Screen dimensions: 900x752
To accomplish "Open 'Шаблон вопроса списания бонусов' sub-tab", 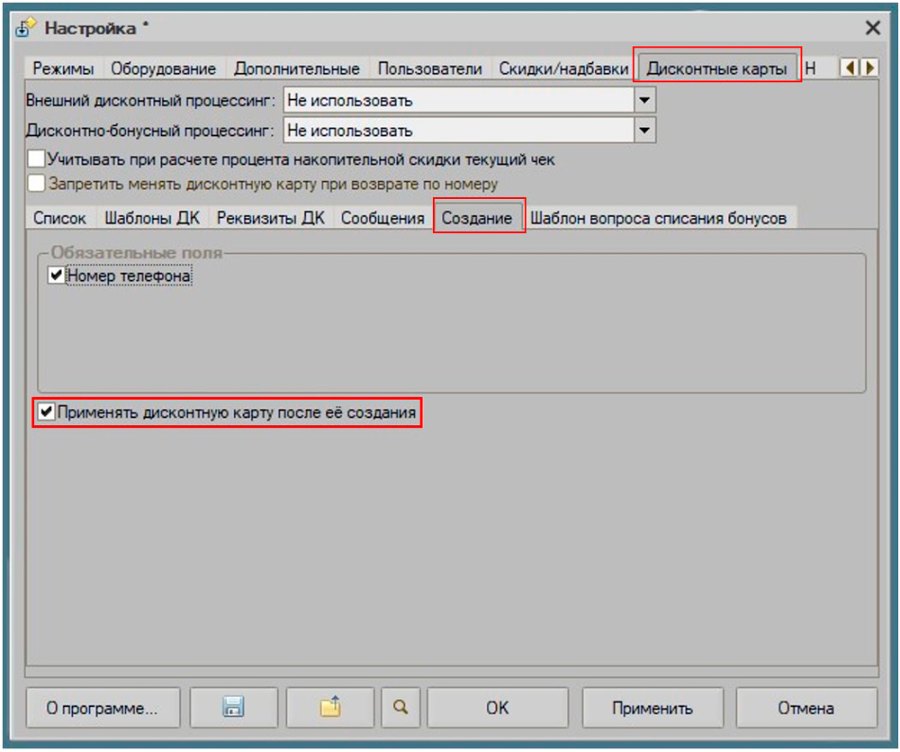I will [658, 218].
